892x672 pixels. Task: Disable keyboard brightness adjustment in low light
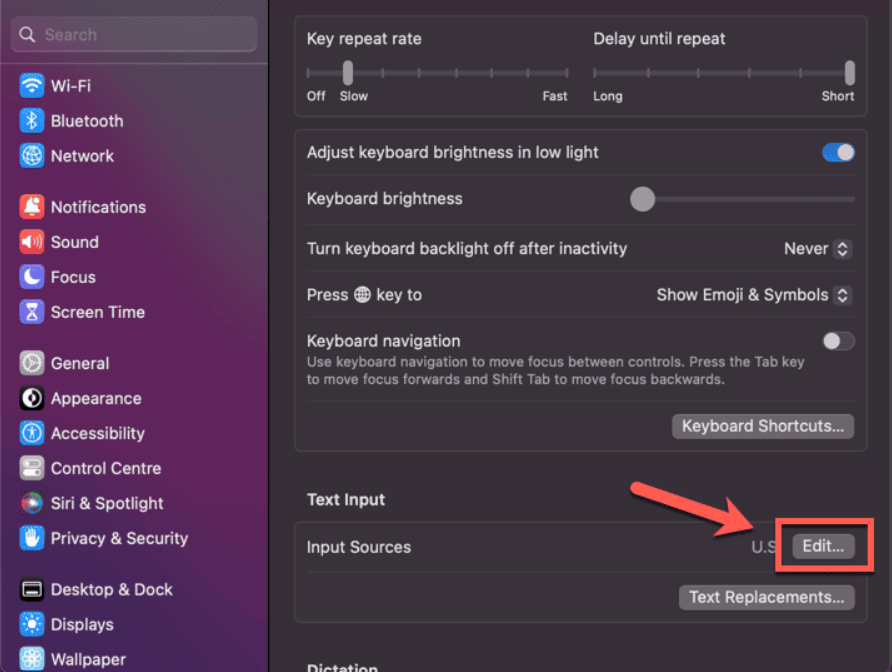point(836,152)
